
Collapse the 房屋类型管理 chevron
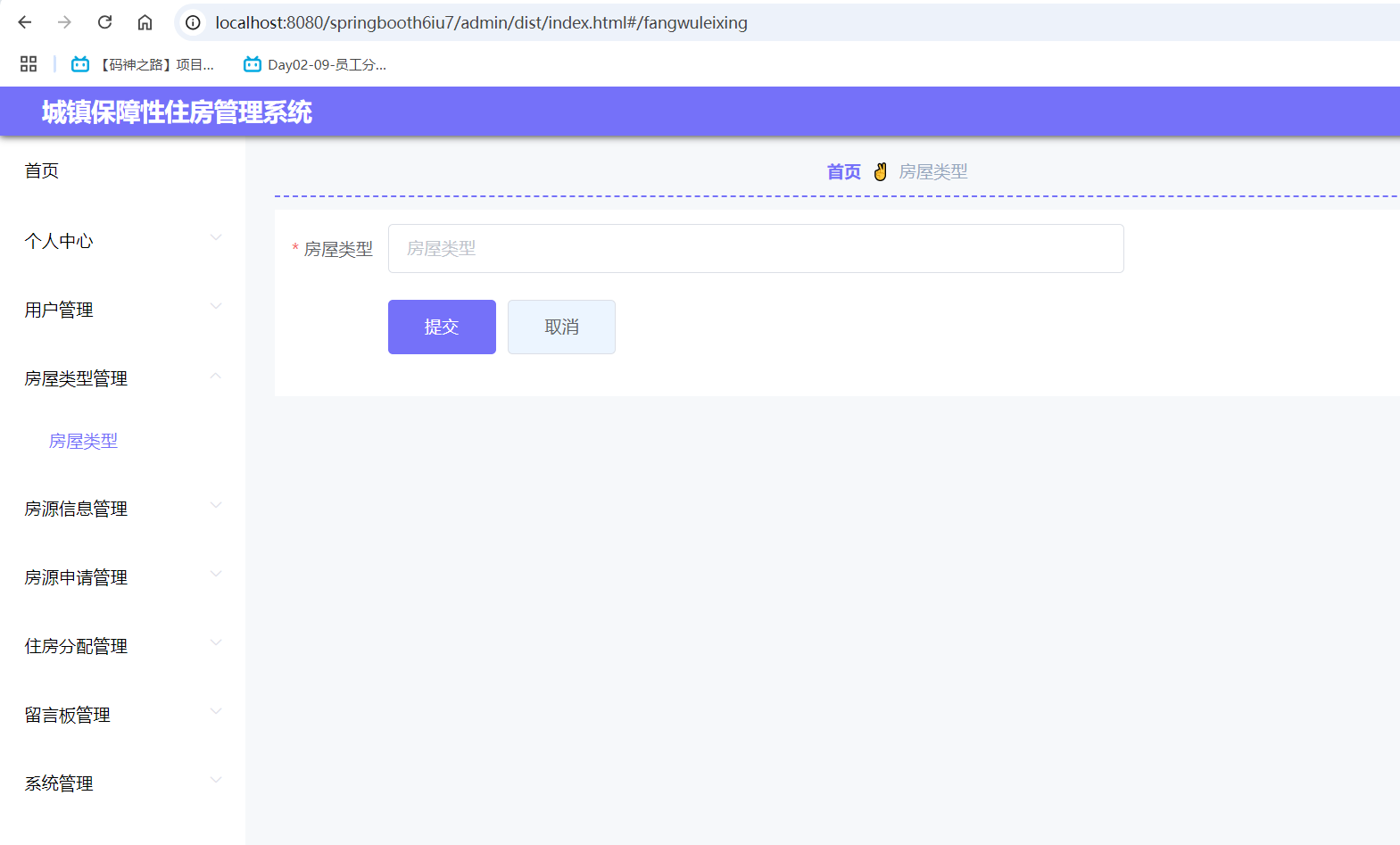point(215,376)
